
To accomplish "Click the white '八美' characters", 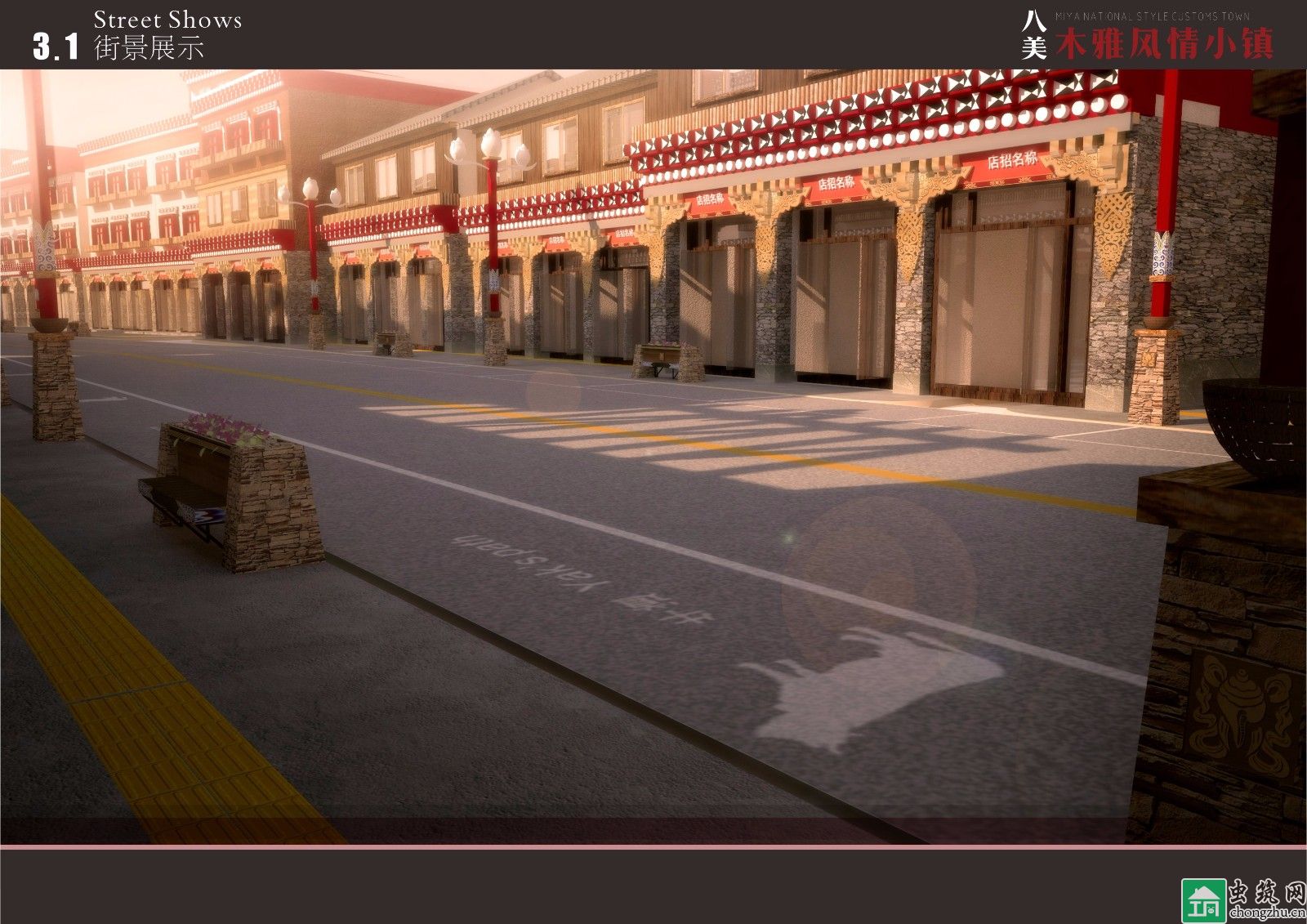I will 1034,34.
